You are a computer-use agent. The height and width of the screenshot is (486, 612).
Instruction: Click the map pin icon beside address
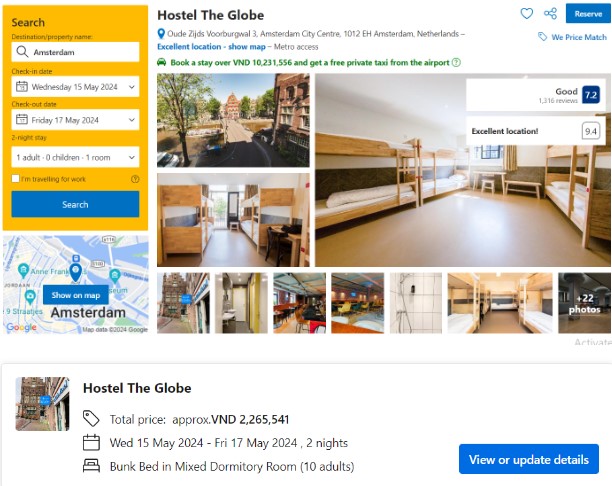coord(161,34)
